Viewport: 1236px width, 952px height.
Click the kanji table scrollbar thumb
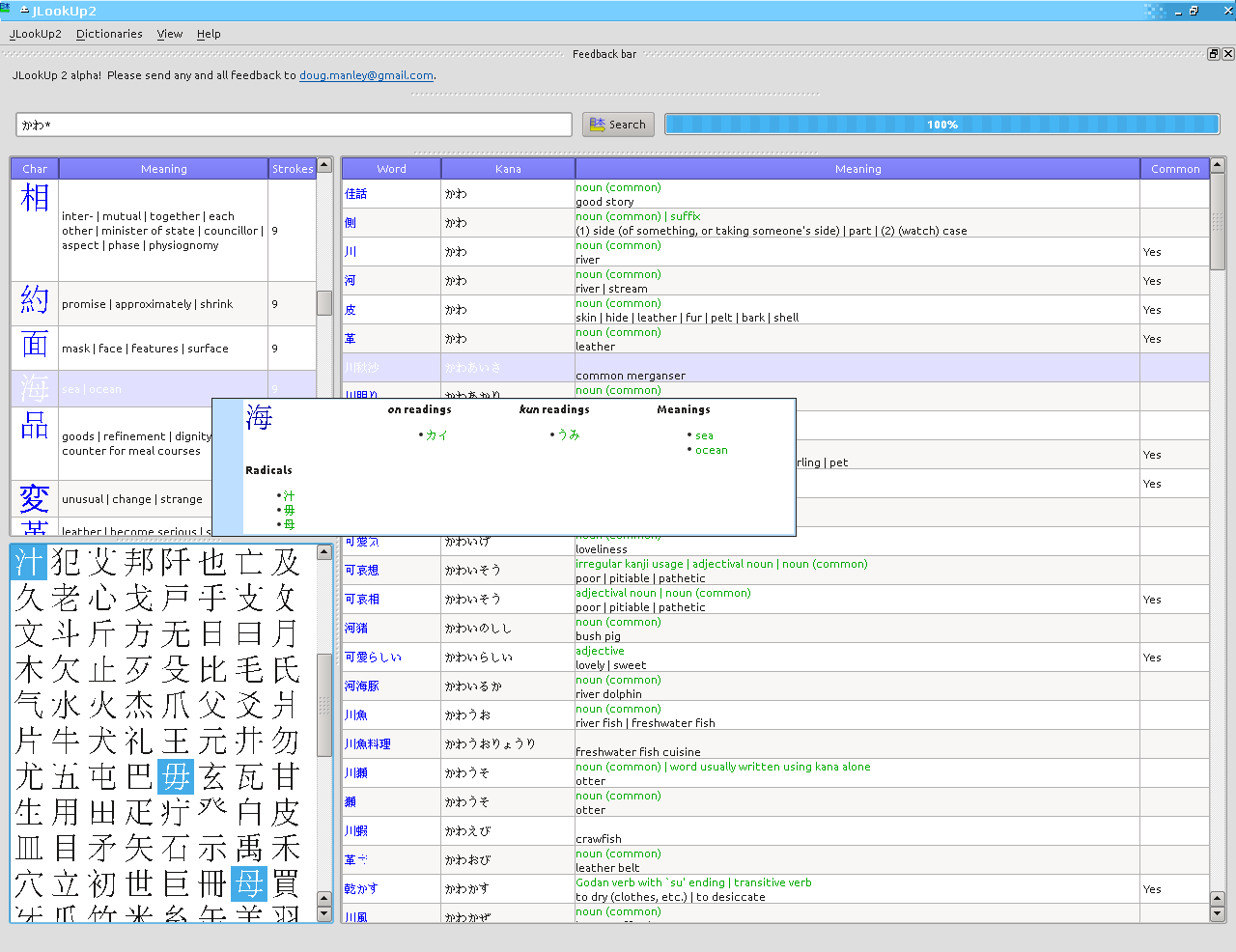324,302
